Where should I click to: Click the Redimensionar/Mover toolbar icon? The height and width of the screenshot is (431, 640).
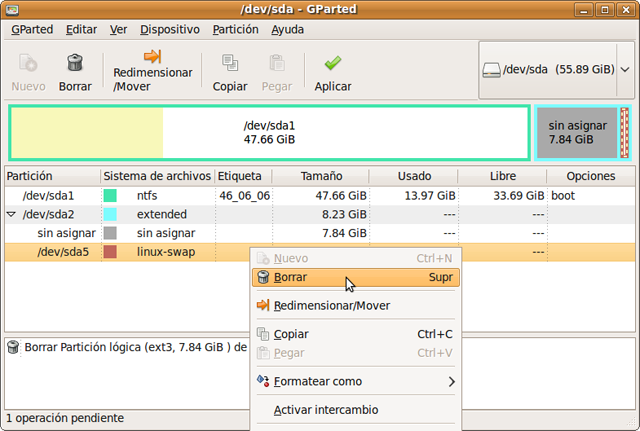[152, 57]
